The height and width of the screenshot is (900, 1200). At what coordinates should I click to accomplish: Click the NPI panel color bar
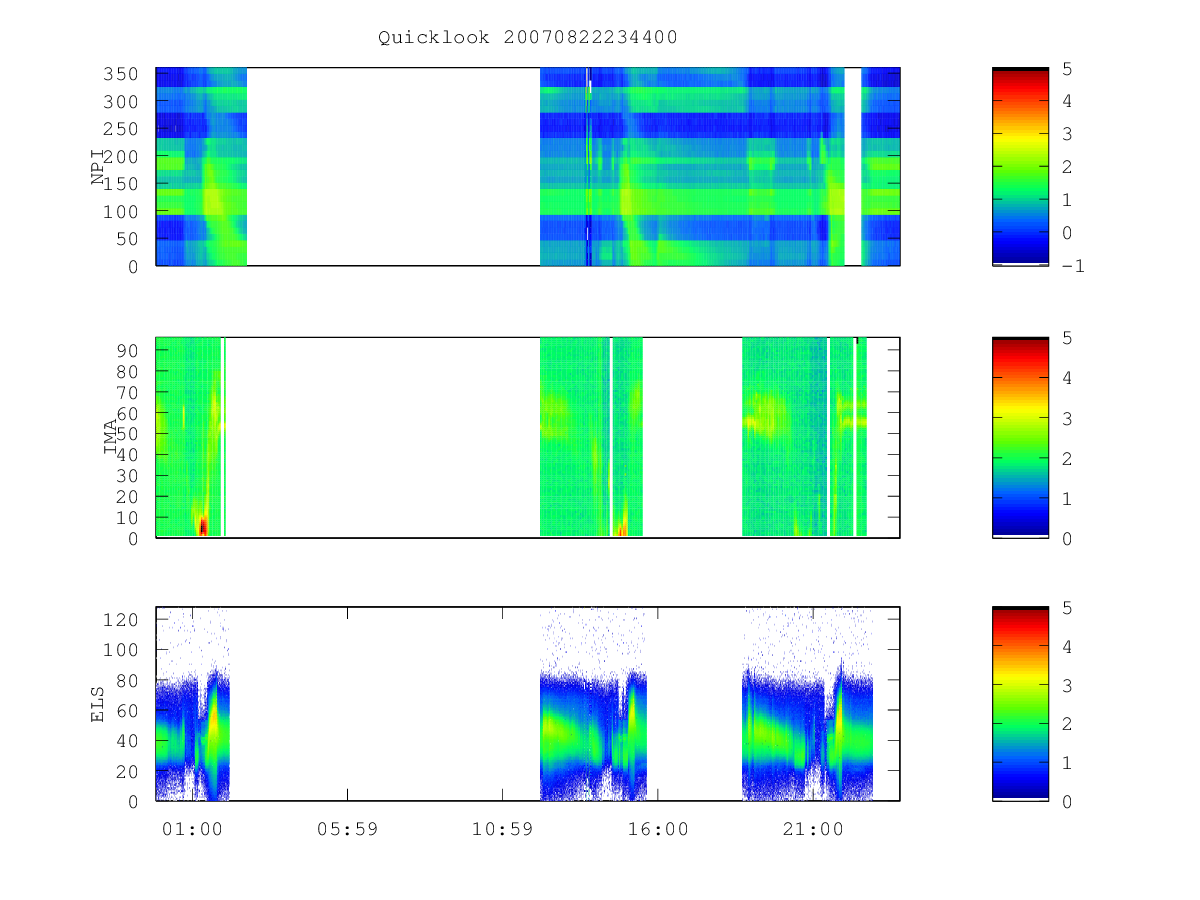[x=1020, y=167]
